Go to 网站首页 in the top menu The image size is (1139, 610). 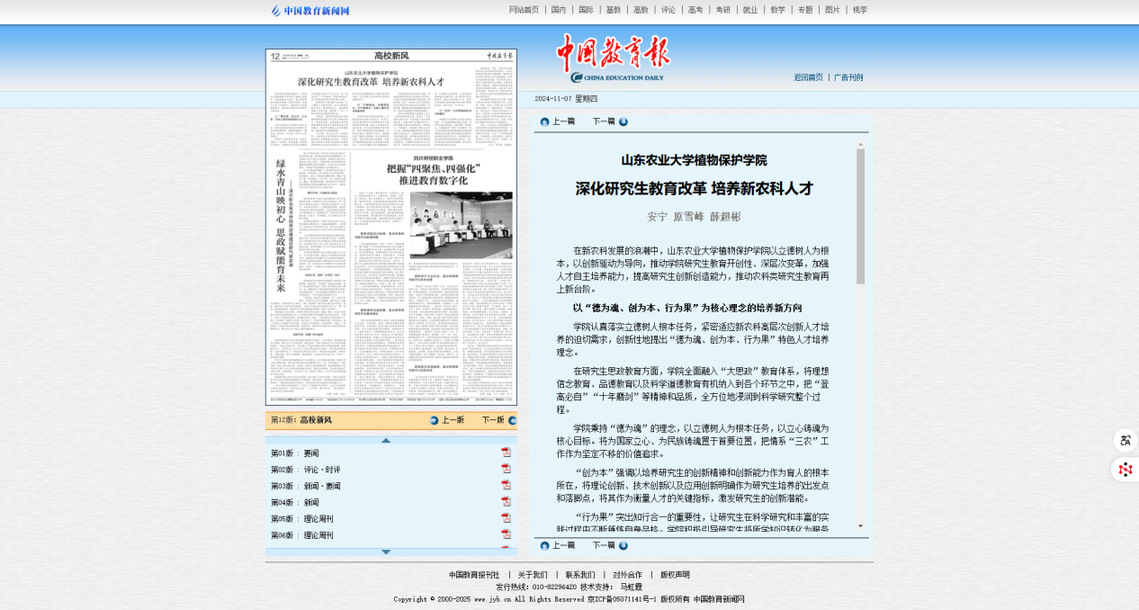click(523, 10)
